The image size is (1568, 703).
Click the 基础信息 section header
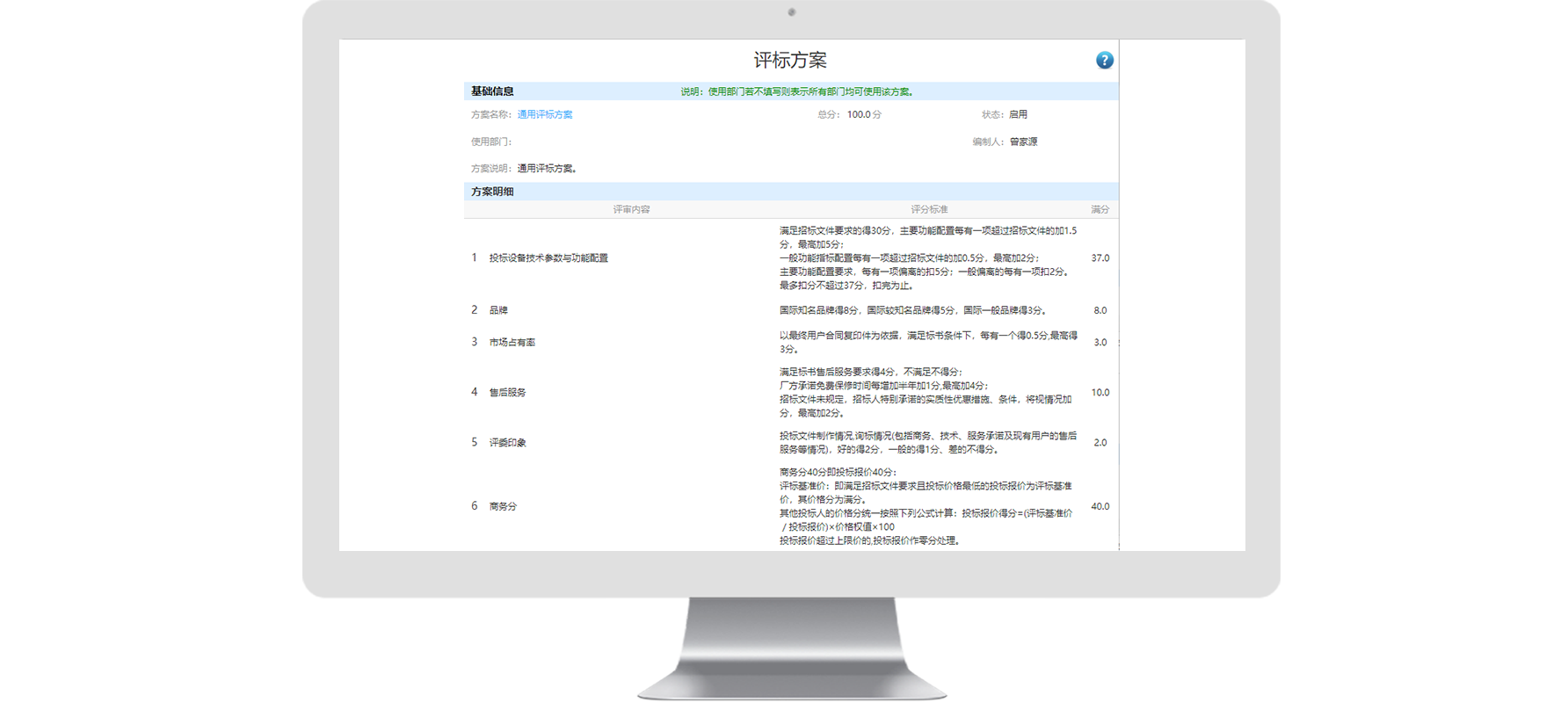click(x=492, y=91)
